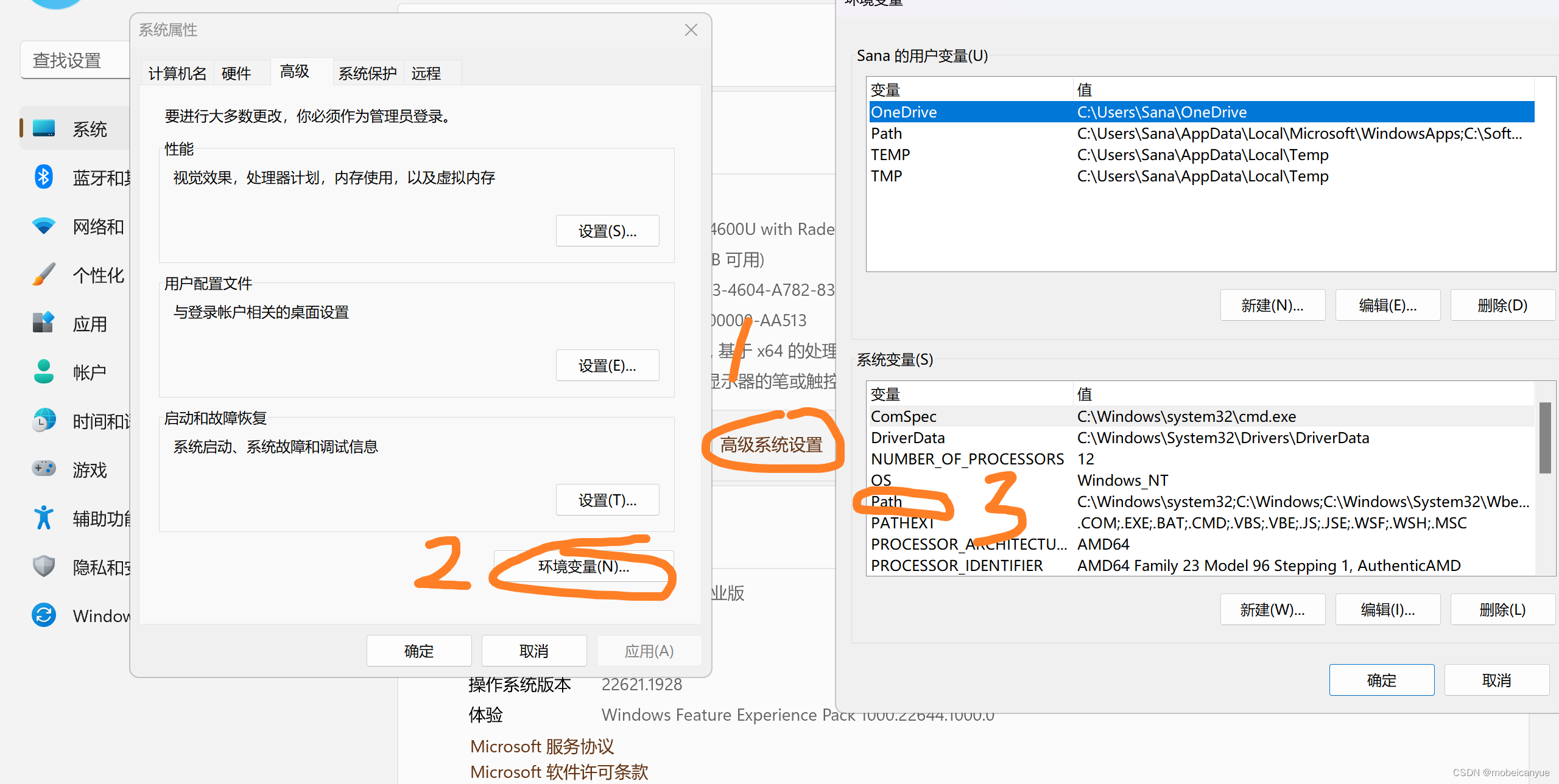This screenshot has width=1559, height=784.
Task: Click the 环境变量(N)... button
Action: point(583,567)
